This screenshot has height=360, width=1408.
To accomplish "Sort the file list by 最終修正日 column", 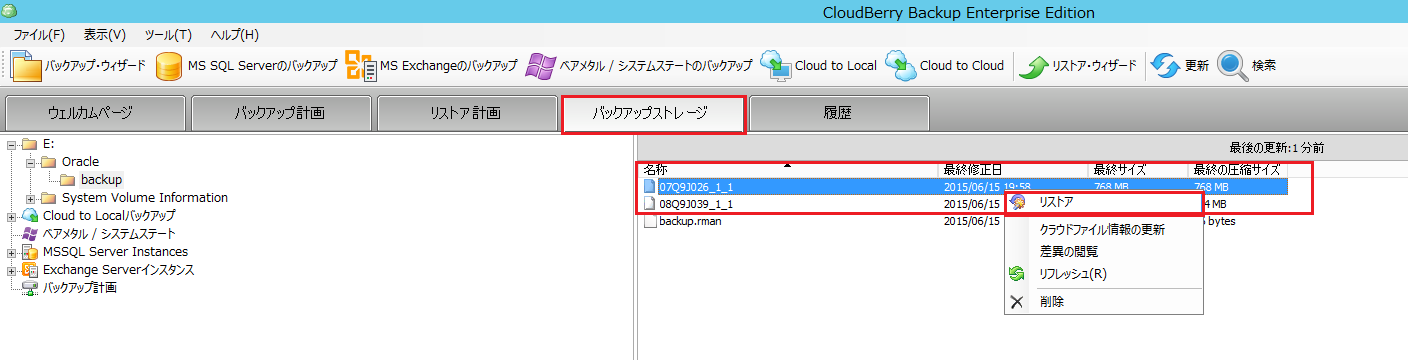I will pos(1014,170).
